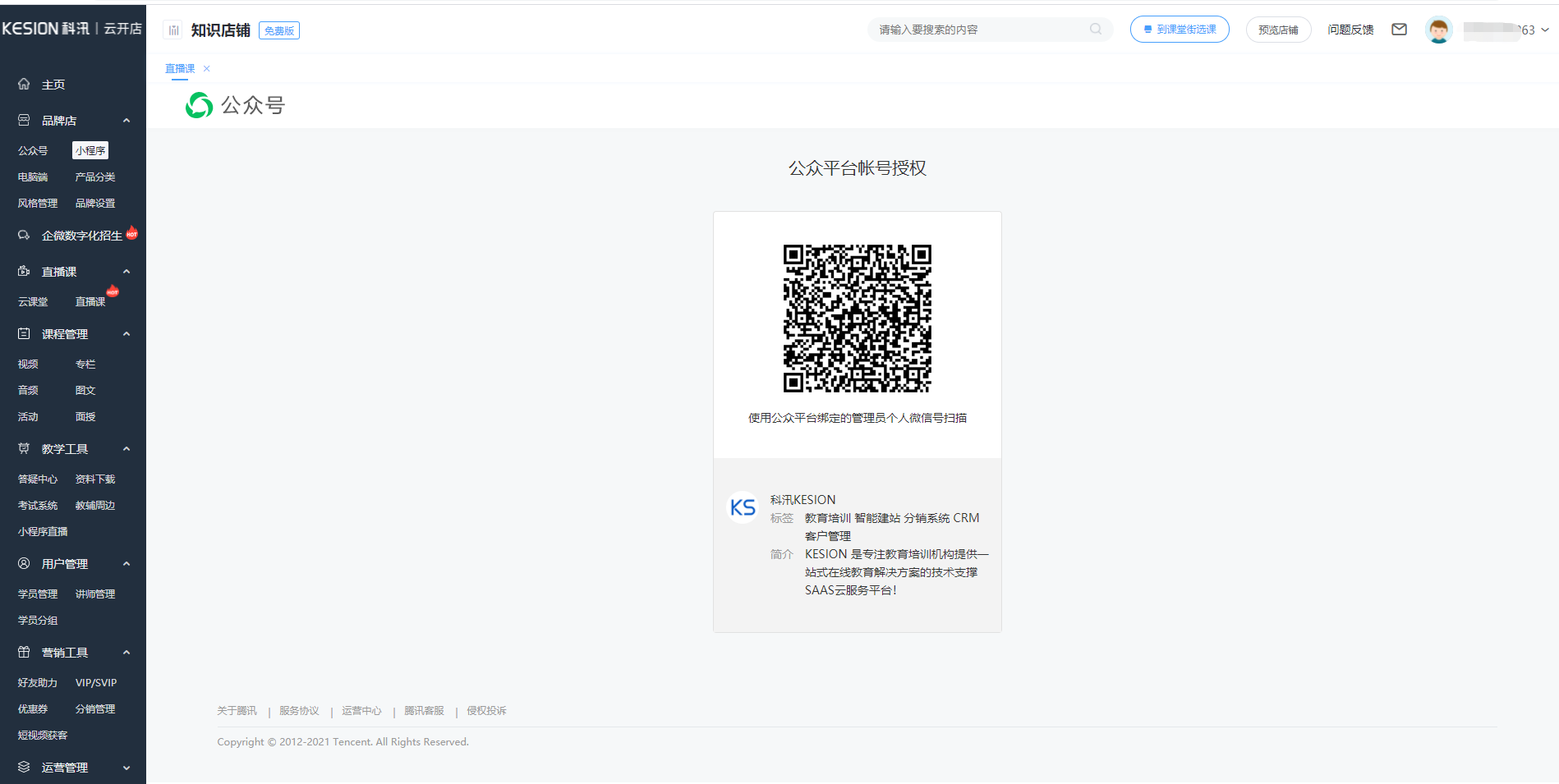This screenshot has width=1559, height=784.
Task: Click the 课程管理 list icon
Action: 24,333
